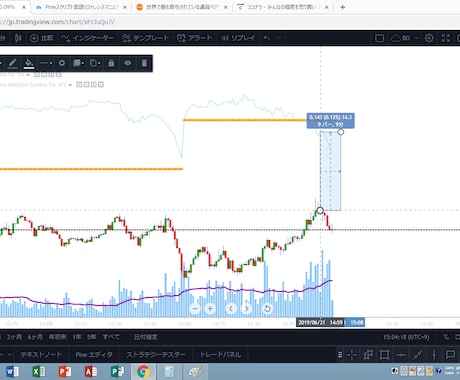Set range to 1年
The width and height of the screenshot is (460, 380).
[77, 337]
